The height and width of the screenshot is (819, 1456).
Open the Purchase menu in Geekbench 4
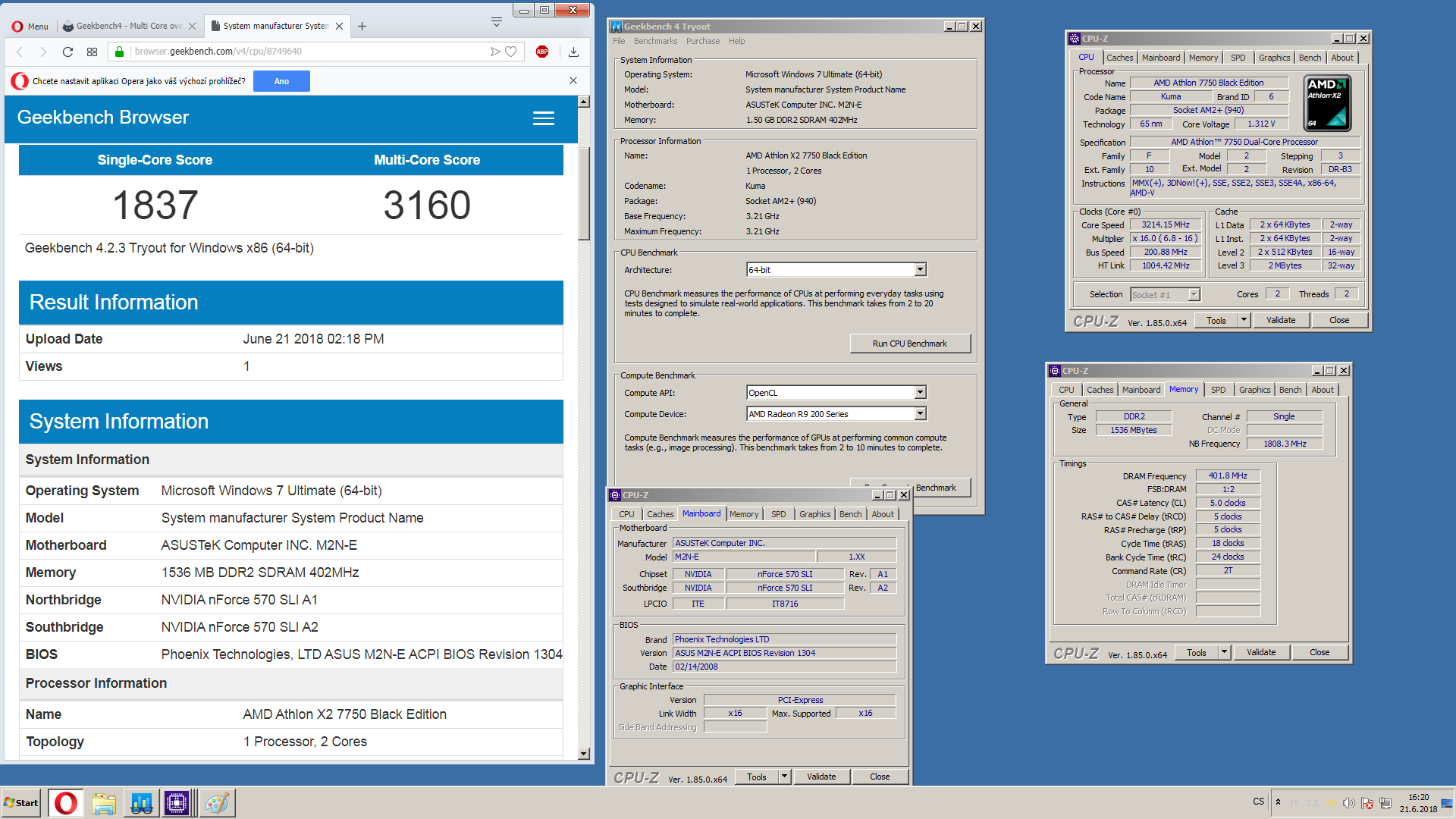(703, 41)
